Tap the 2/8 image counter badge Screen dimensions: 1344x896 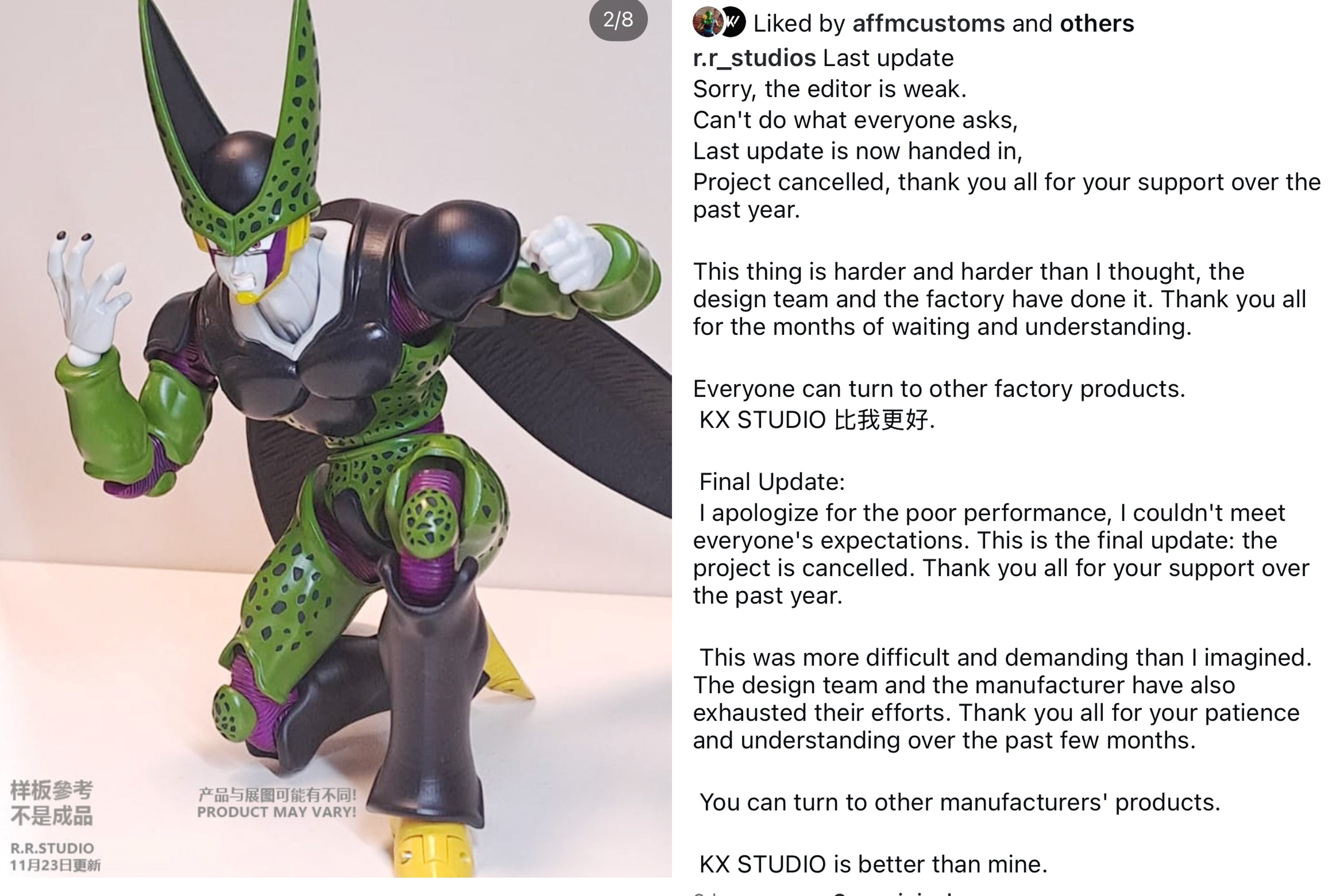tap(618, 20)
